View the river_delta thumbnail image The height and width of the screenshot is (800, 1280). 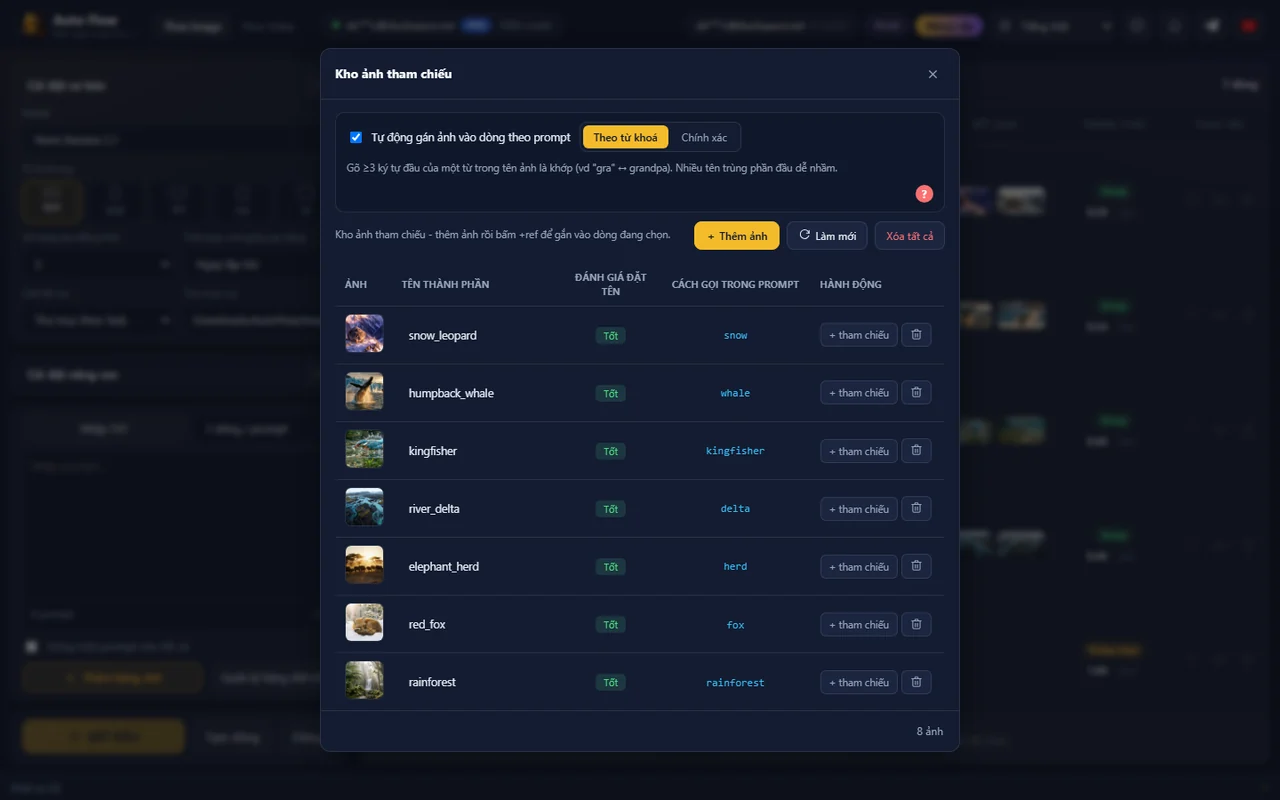[364, 507]
